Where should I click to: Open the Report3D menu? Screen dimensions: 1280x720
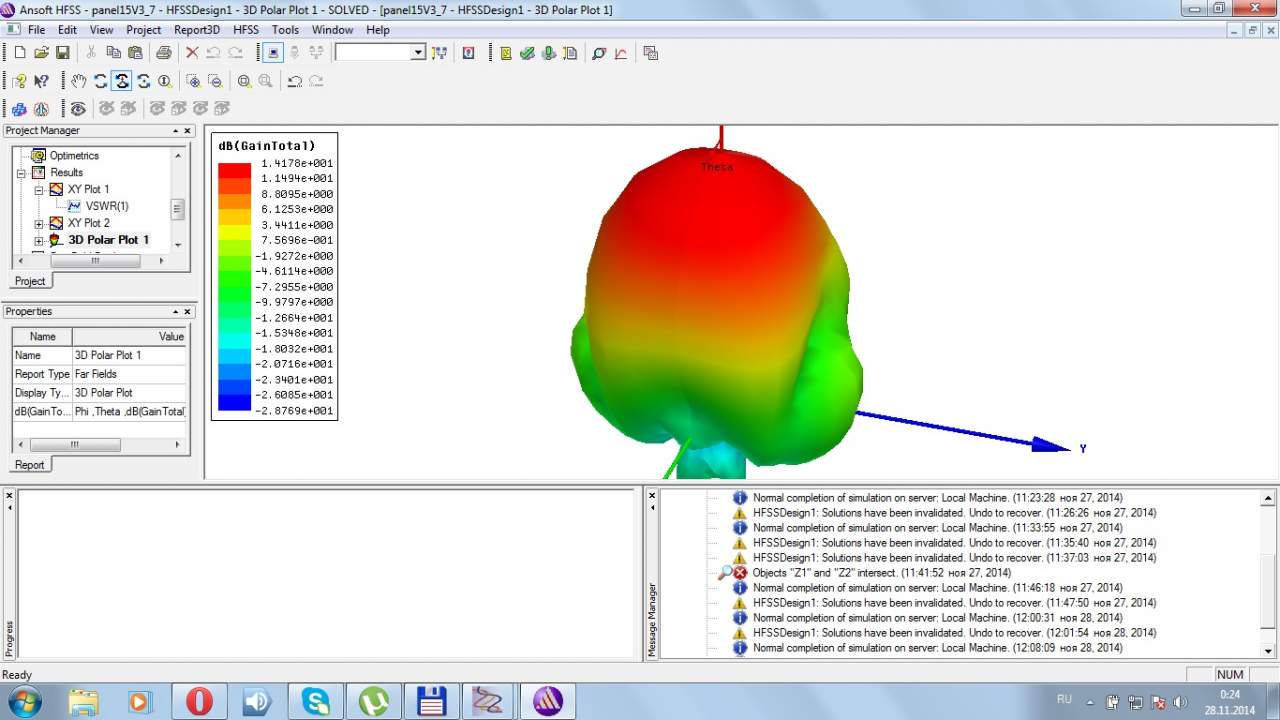(196, 30)
